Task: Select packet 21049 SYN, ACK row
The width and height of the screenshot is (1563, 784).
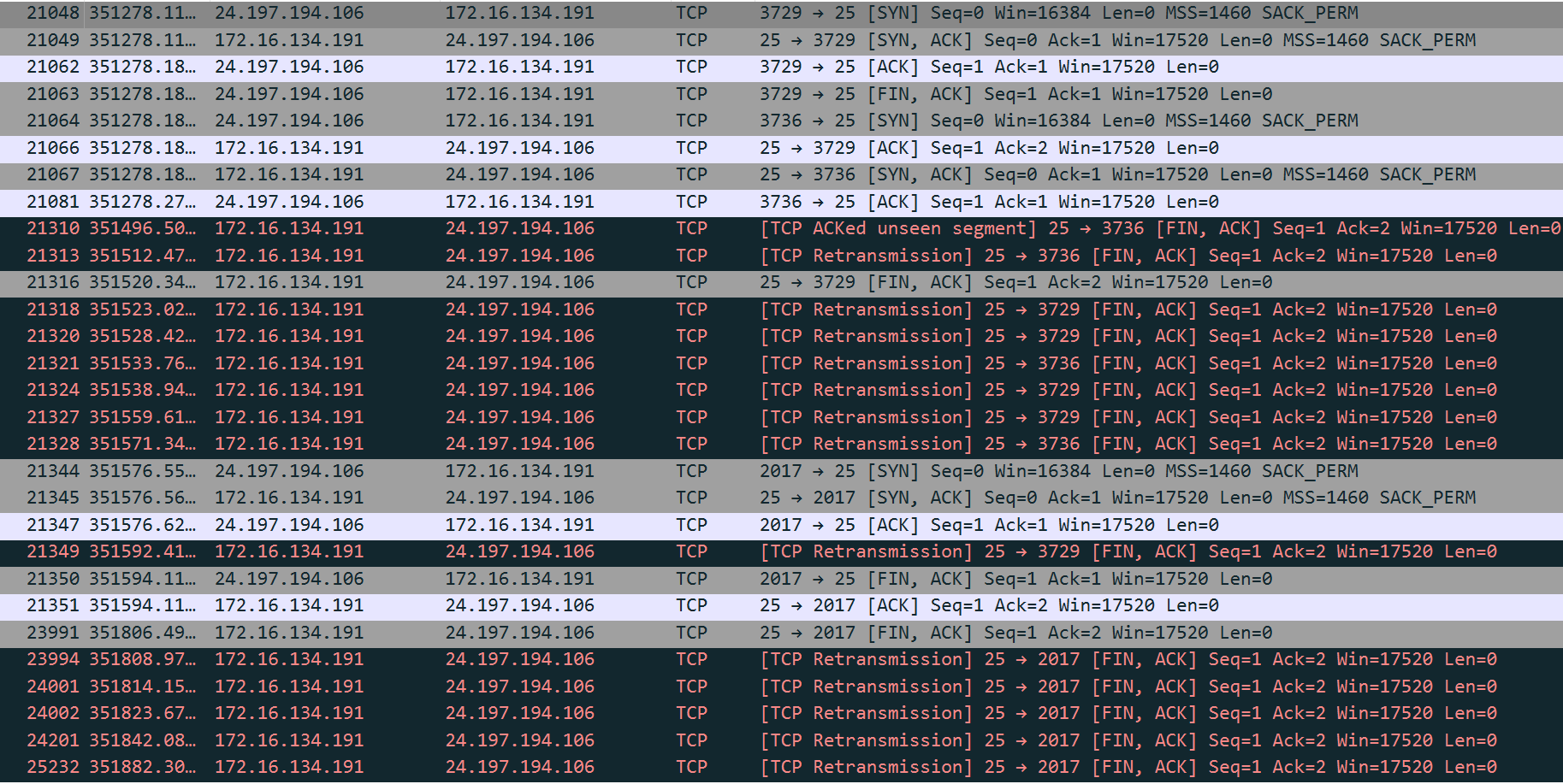Action: 781,40
